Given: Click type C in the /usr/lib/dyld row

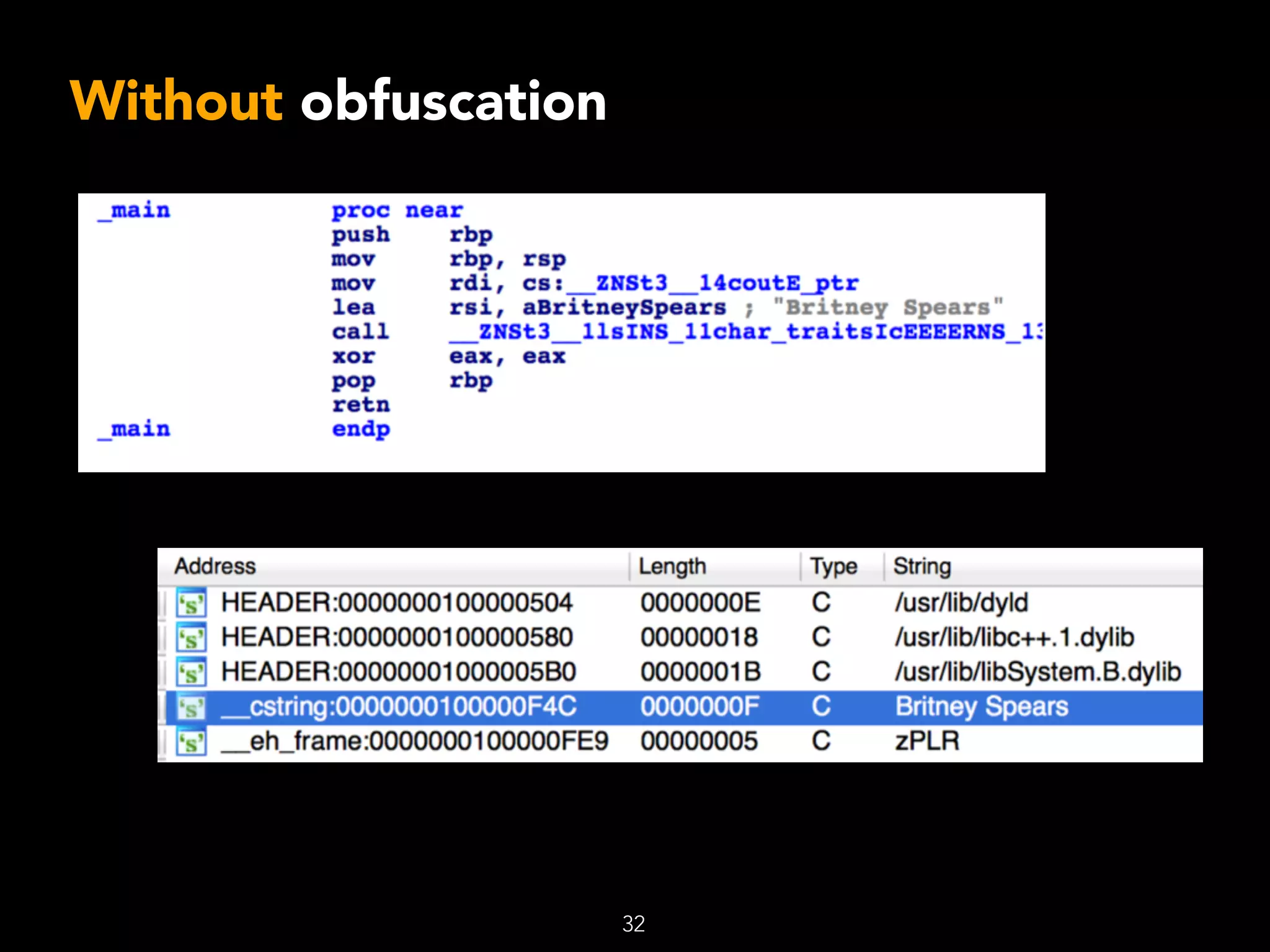Looking at the screenshot, I should 821,602.
